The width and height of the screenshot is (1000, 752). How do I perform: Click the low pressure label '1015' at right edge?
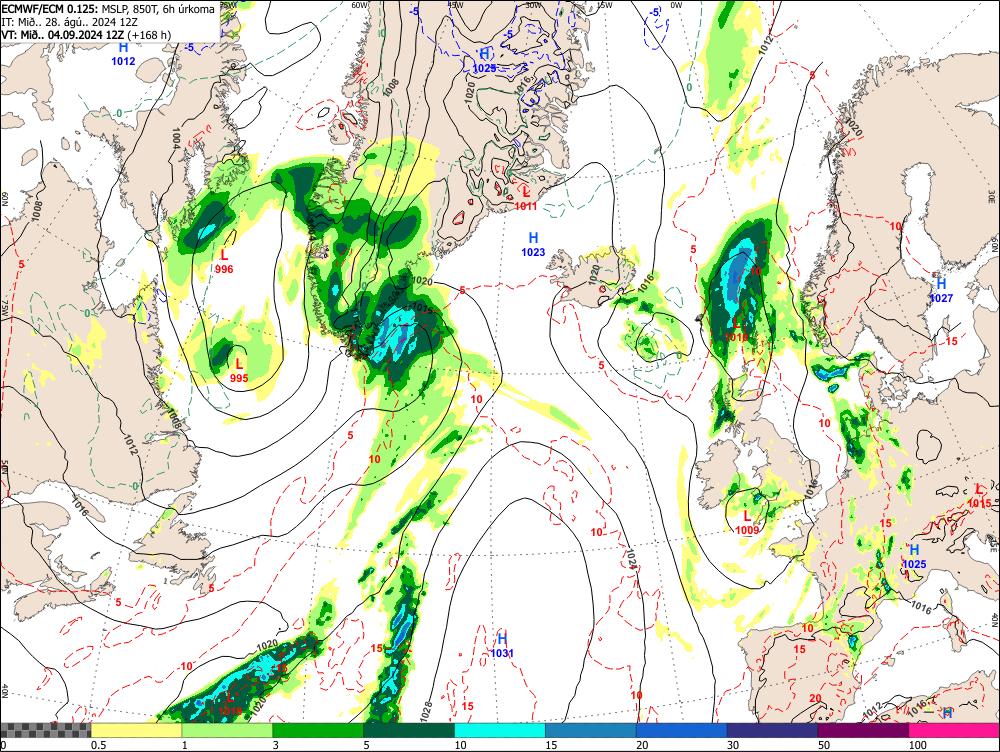[979, 503]
